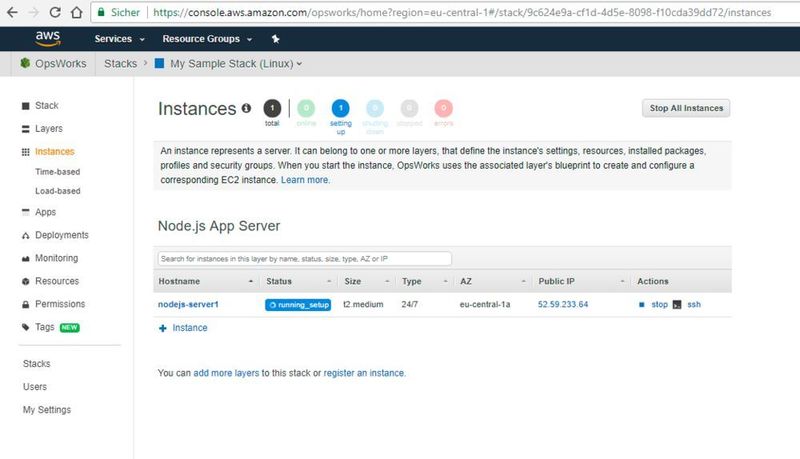Open the nodejs-server1 hostname link
Viewport: 800px width, 459px height.
[188, 304]
